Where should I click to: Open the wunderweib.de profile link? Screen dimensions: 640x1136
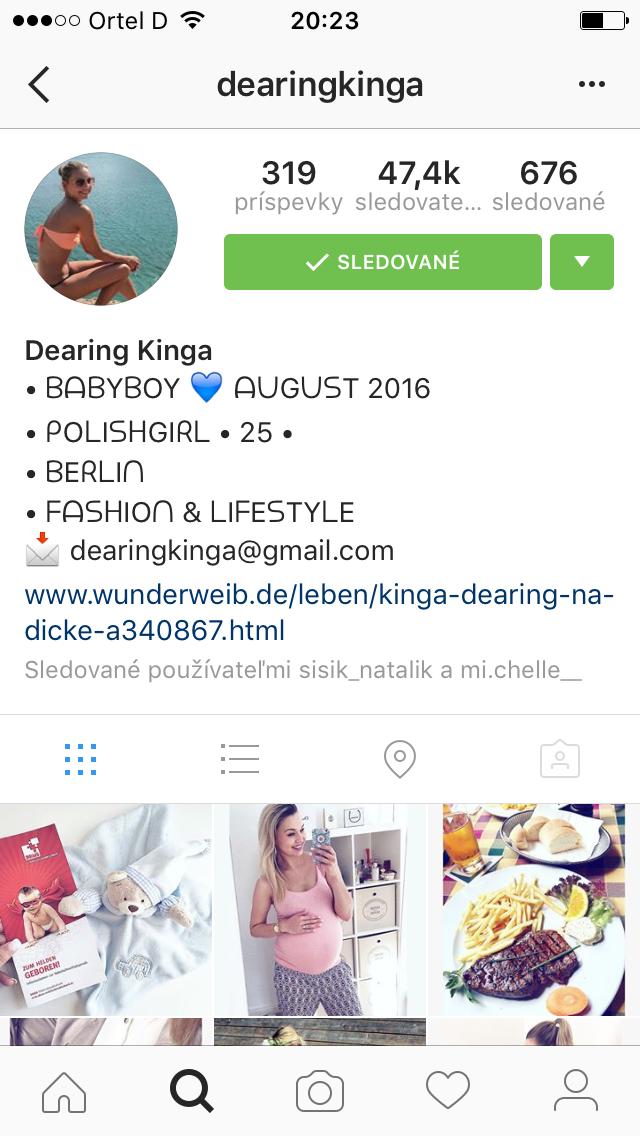point(320,614)
